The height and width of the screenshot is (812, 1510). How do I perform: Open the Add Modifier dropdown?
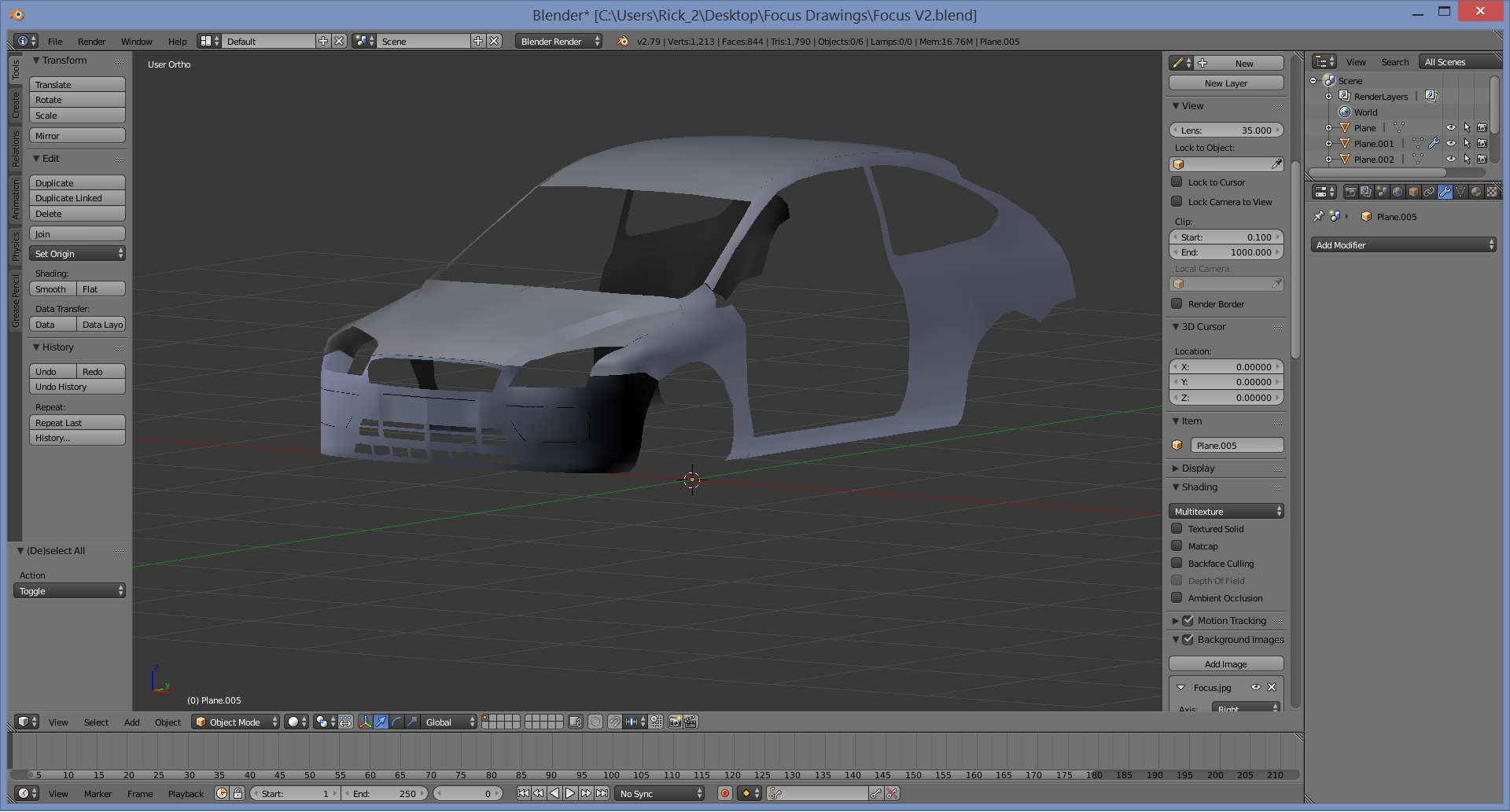(x=1404, y=245)
